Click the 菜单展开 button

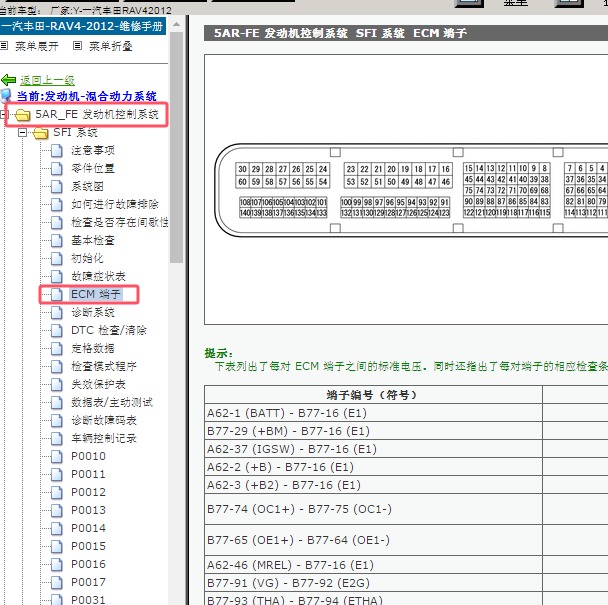(37, 46)
